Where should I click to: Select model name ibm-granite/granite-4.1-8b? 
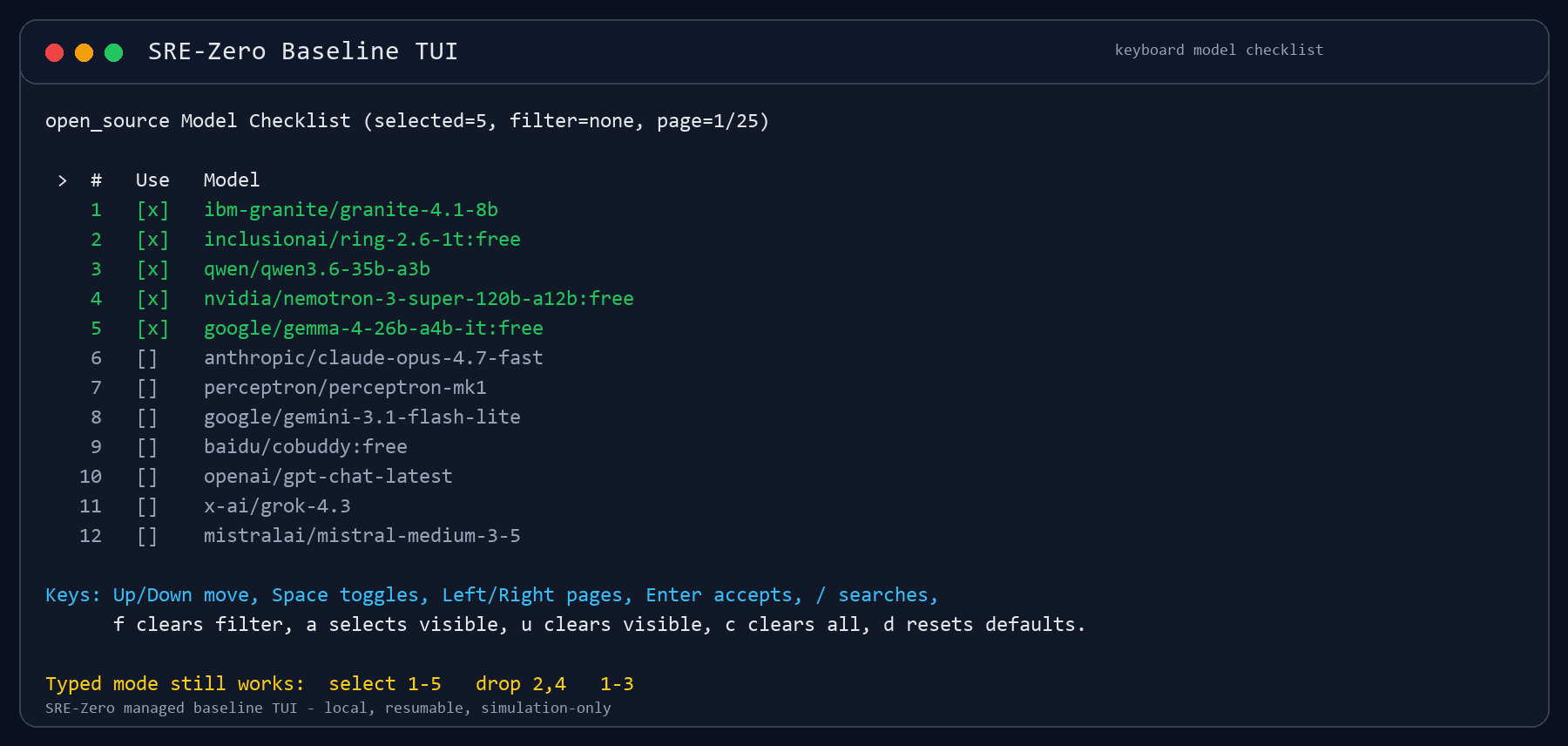click(351, 210)
